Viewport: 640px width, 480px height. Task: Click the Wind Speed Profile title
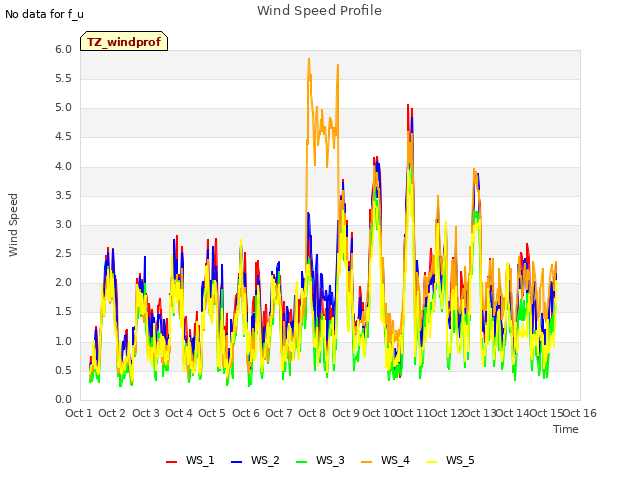click(x=319, y=11)
